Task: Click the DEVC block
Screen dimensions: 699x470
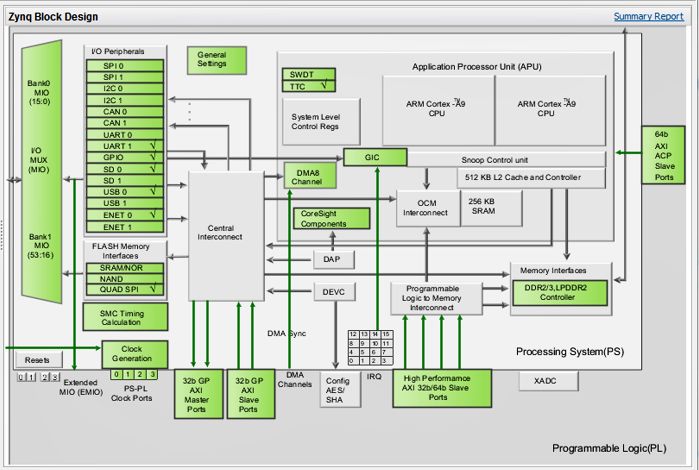Action: [335, 292]
